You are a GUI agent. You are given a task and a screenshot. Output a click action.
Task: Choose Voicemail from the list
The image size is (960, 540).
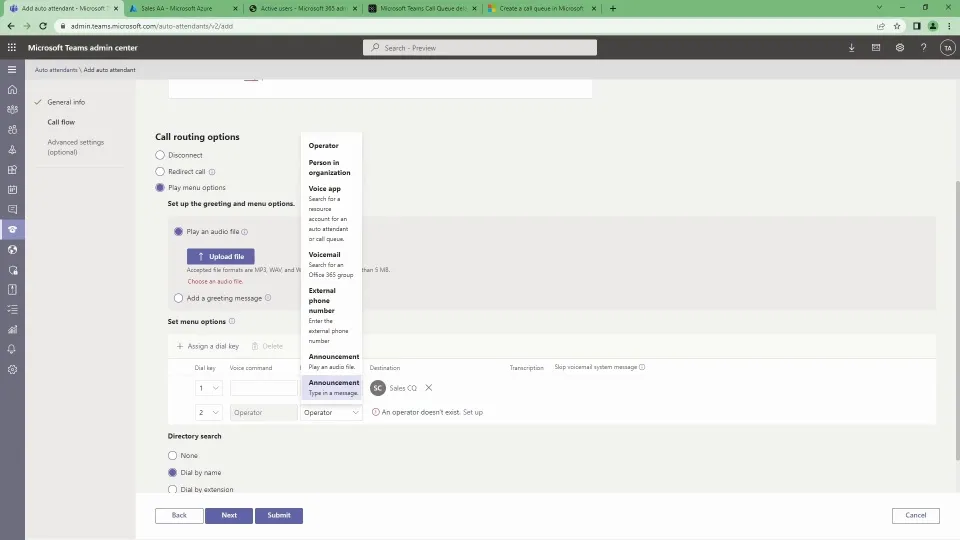point(331,264)
